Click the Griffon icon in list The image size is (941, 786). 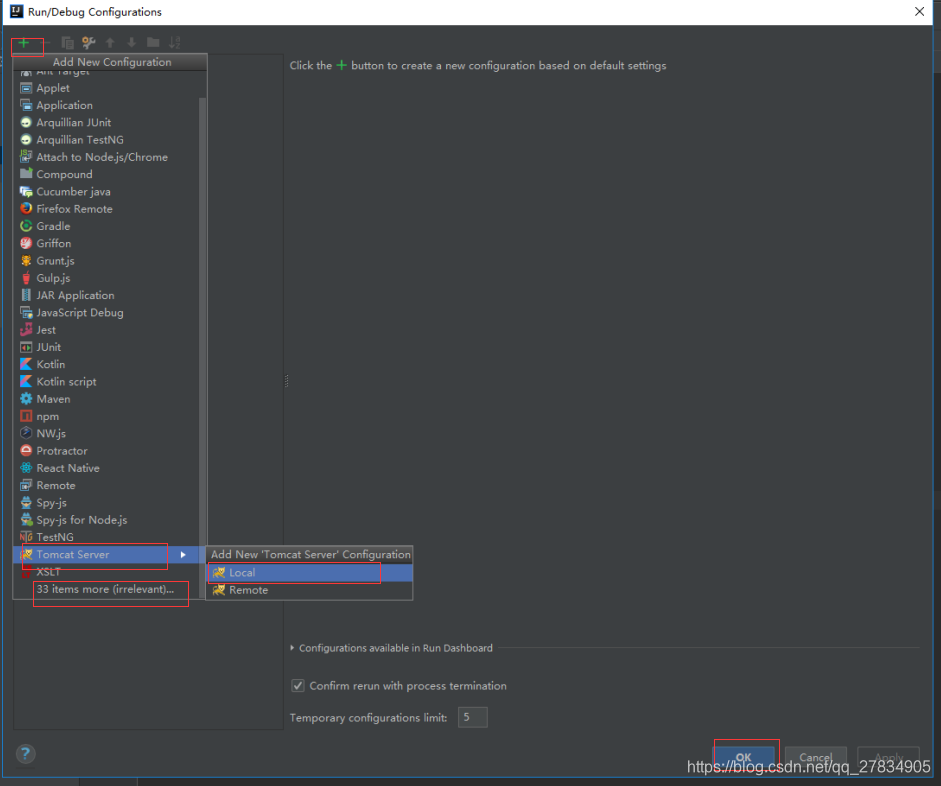click(26, 244)
